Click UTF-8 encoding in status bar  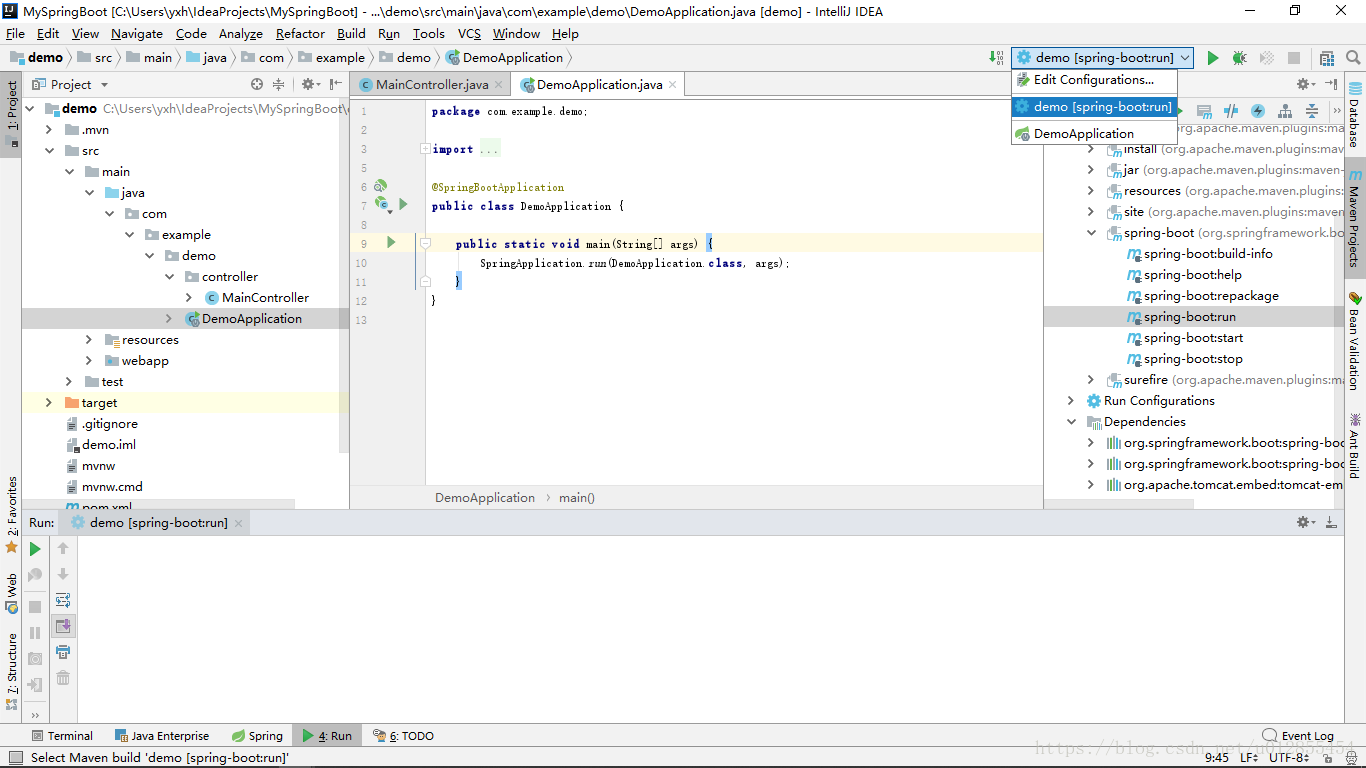click(x=1290, y=758)
